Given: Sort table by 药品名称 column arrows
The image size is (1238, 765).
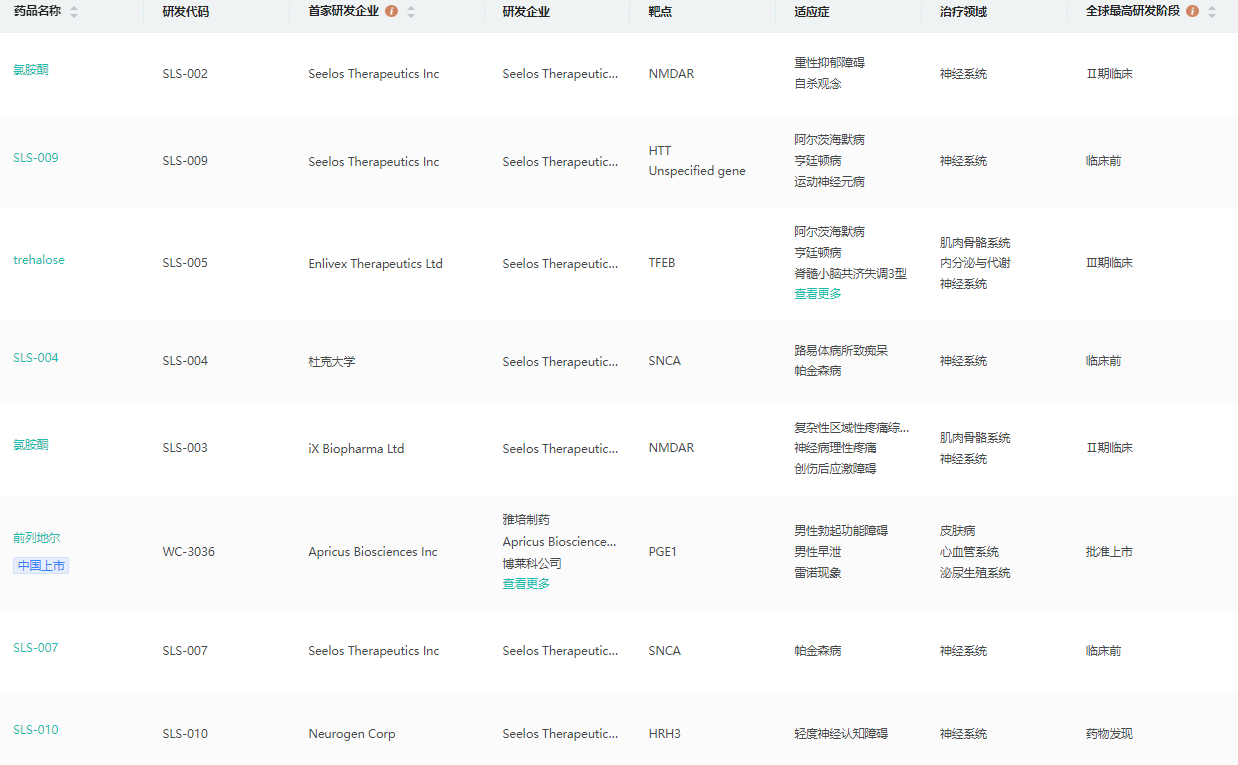Looking at the screenshot, I should click(74, 12).
